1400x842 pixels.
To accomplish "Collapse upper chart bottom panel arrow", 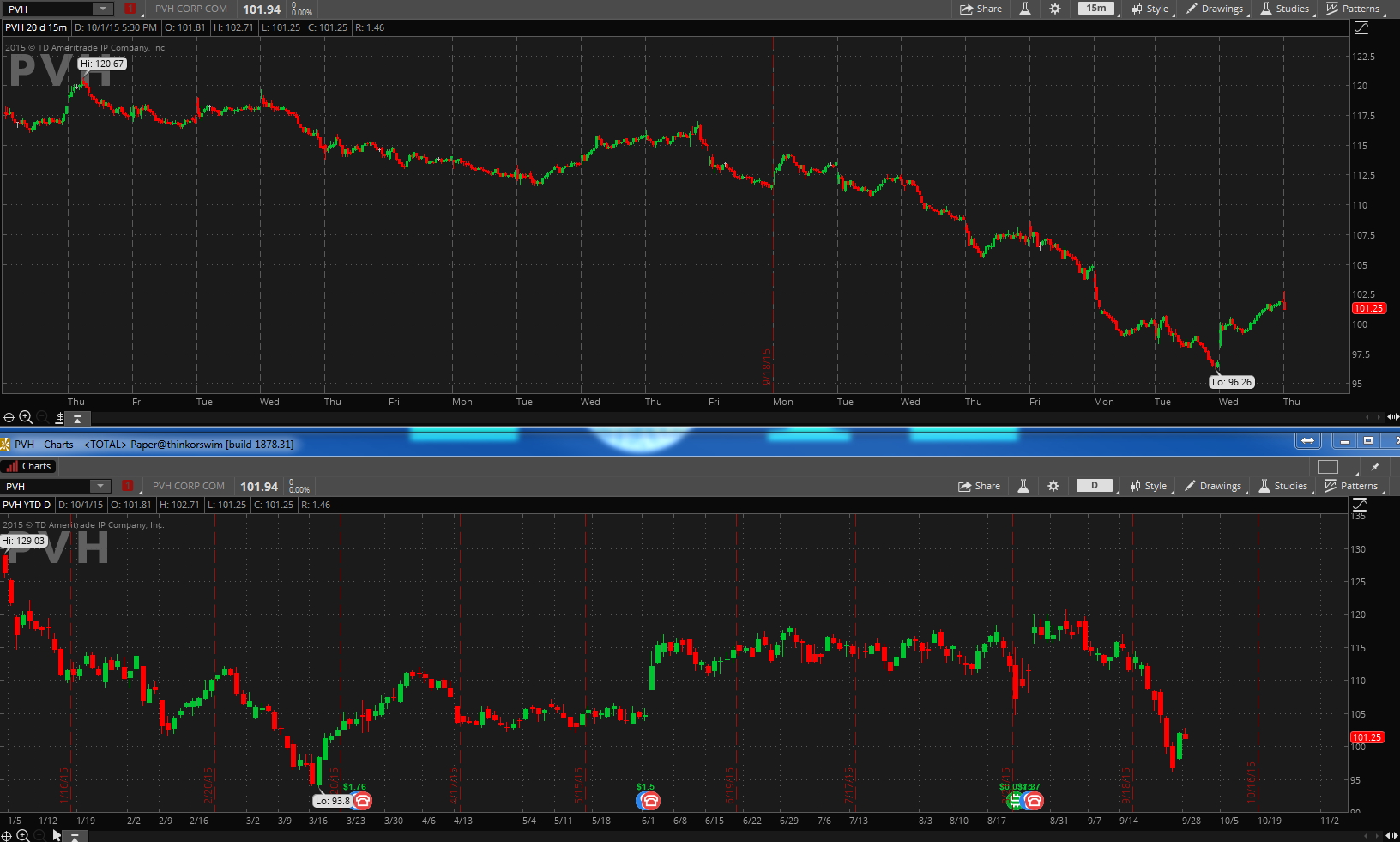I will [77, 419].
